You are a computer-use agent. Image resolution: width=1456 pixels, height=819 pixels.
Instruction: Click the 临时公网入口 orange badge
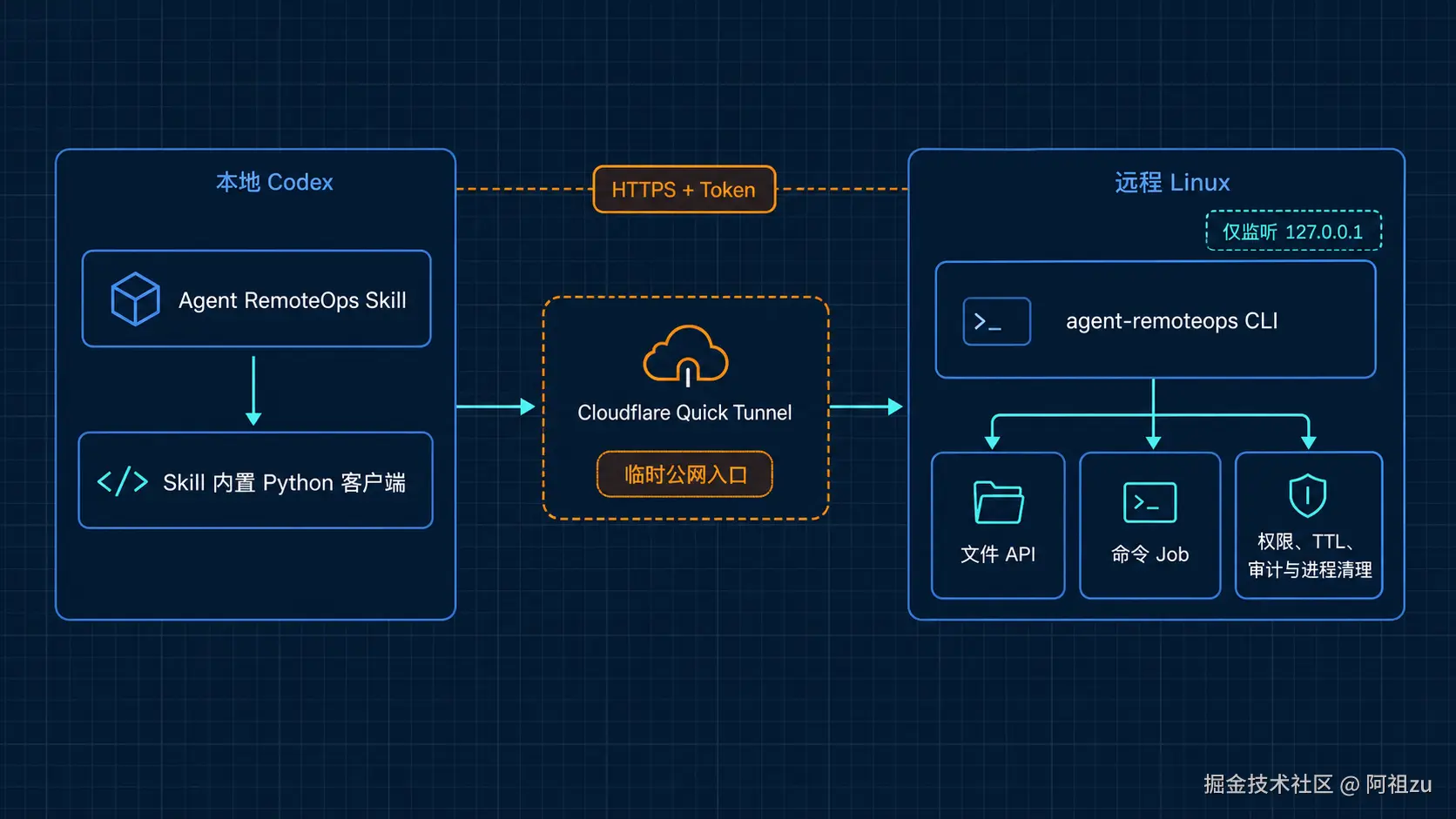coord(684,474)
